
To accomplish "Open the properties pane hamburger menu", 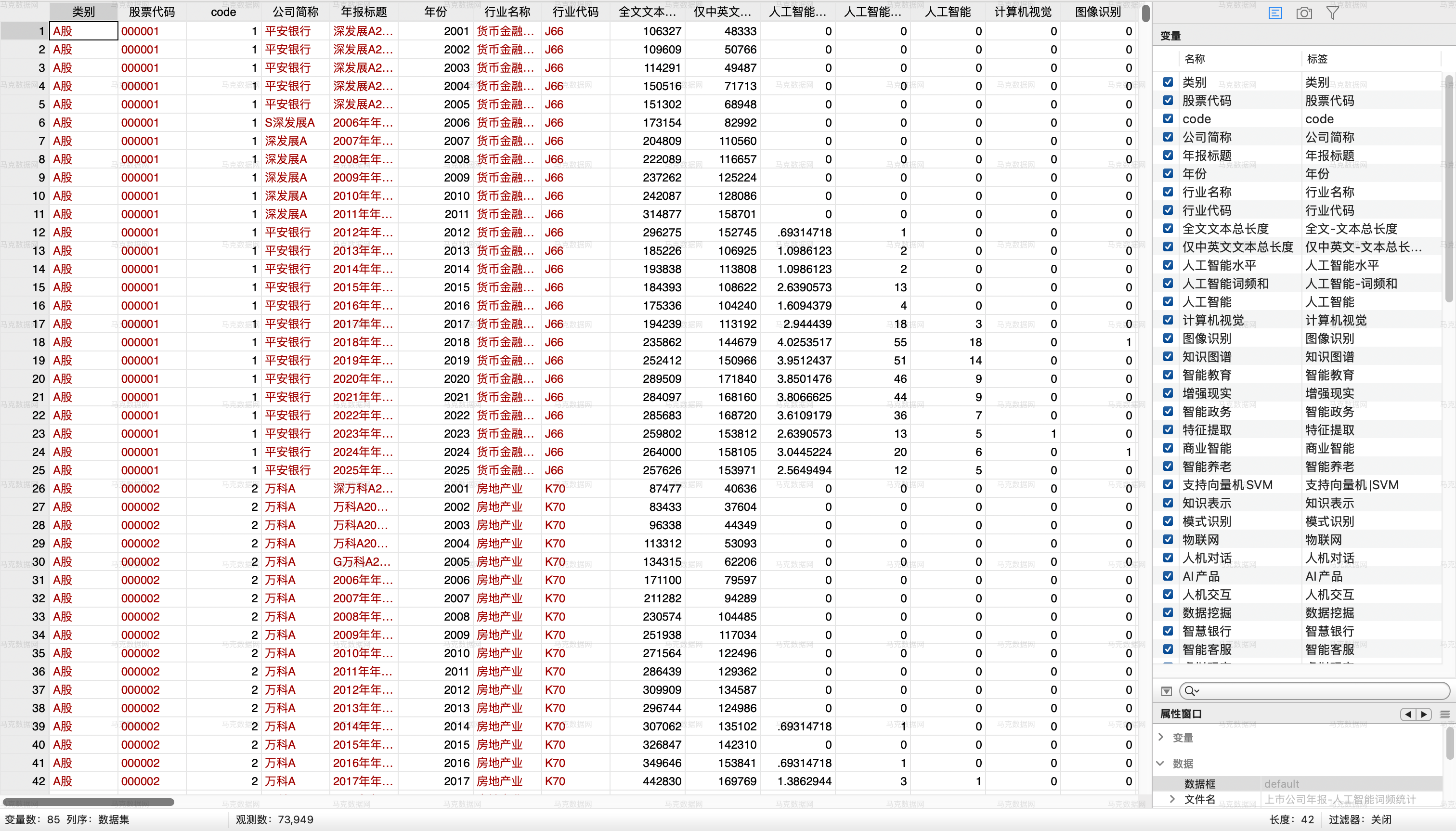I will 1445,714.
